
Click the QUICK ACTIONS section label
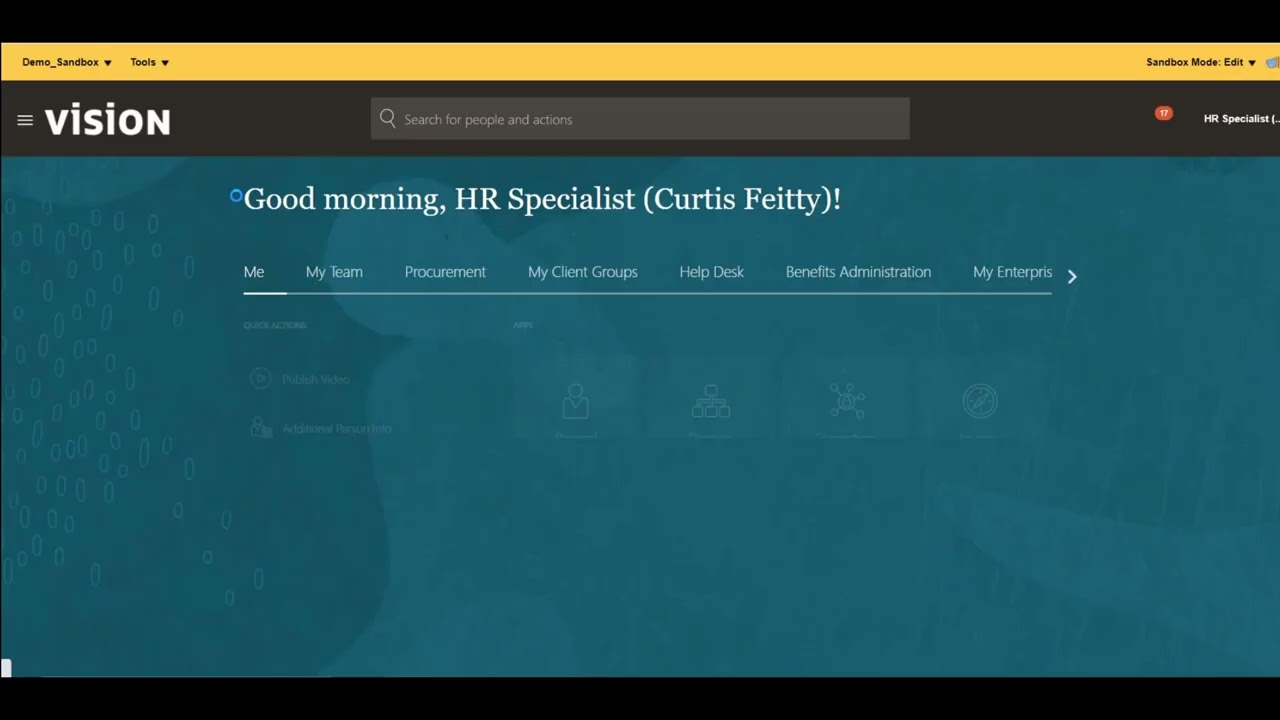(x=275, y=325)
